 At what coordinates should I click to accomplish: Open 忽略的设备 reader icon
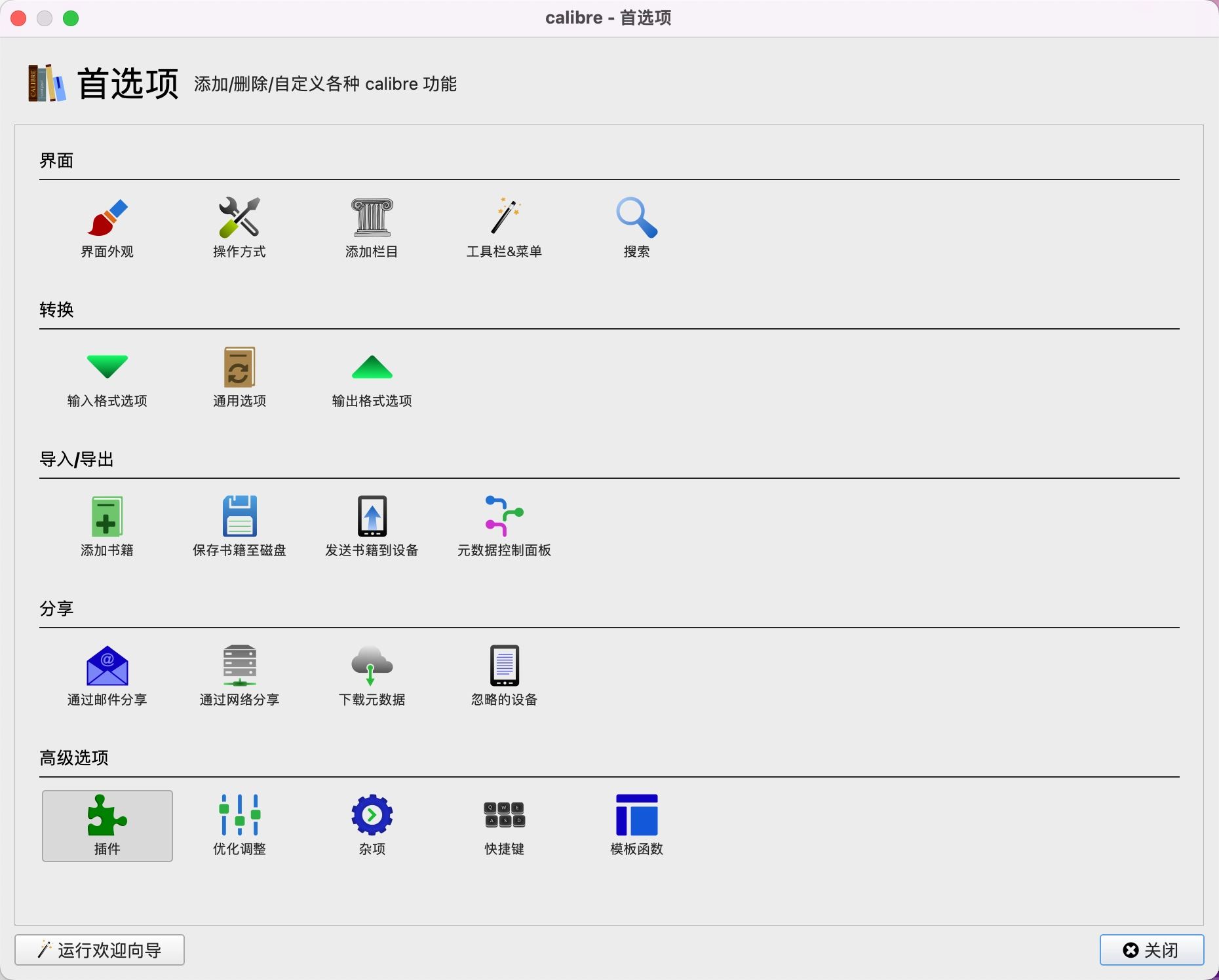coord(505,676)
